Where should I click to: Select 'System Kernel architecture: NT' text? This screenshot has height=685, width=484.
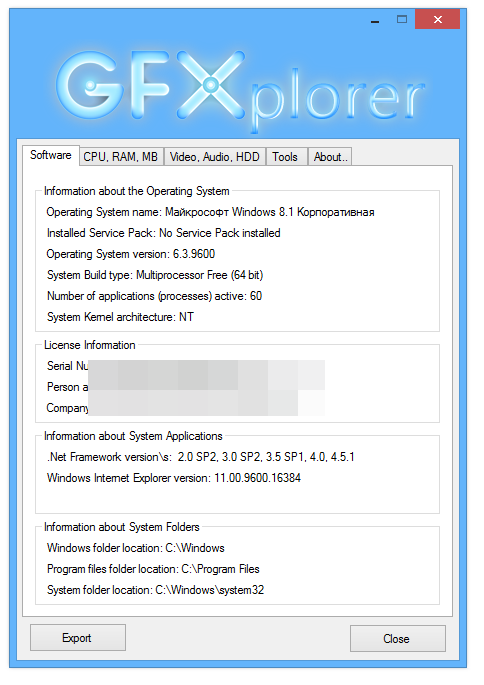(120, 317)
